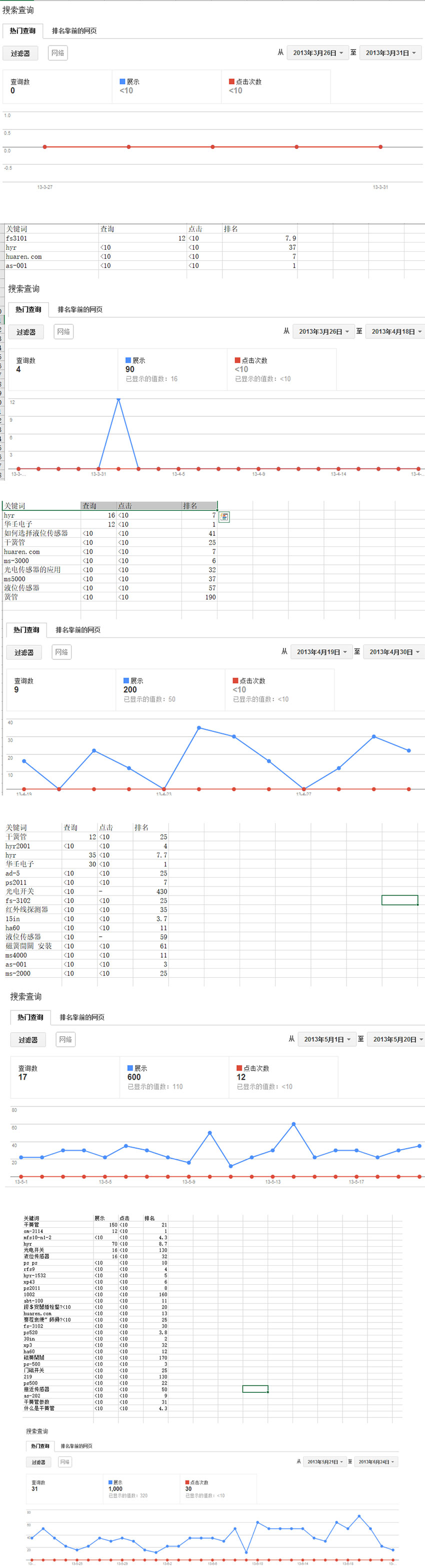Expand the 2013年4月19日 start date picker
This screenshot has width=425, height=1568.
click(321, 652)
